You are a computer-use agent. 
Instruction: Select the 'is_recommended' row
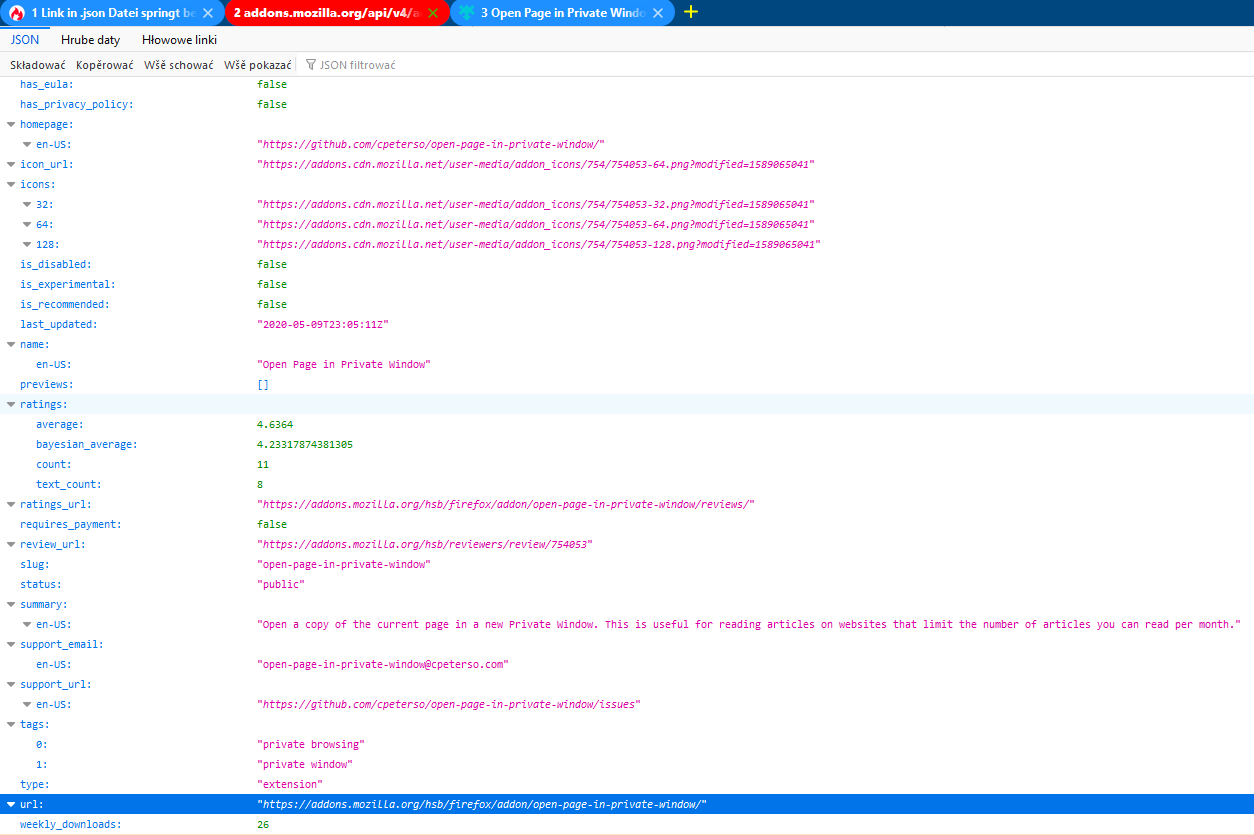(x=627, y=304)
